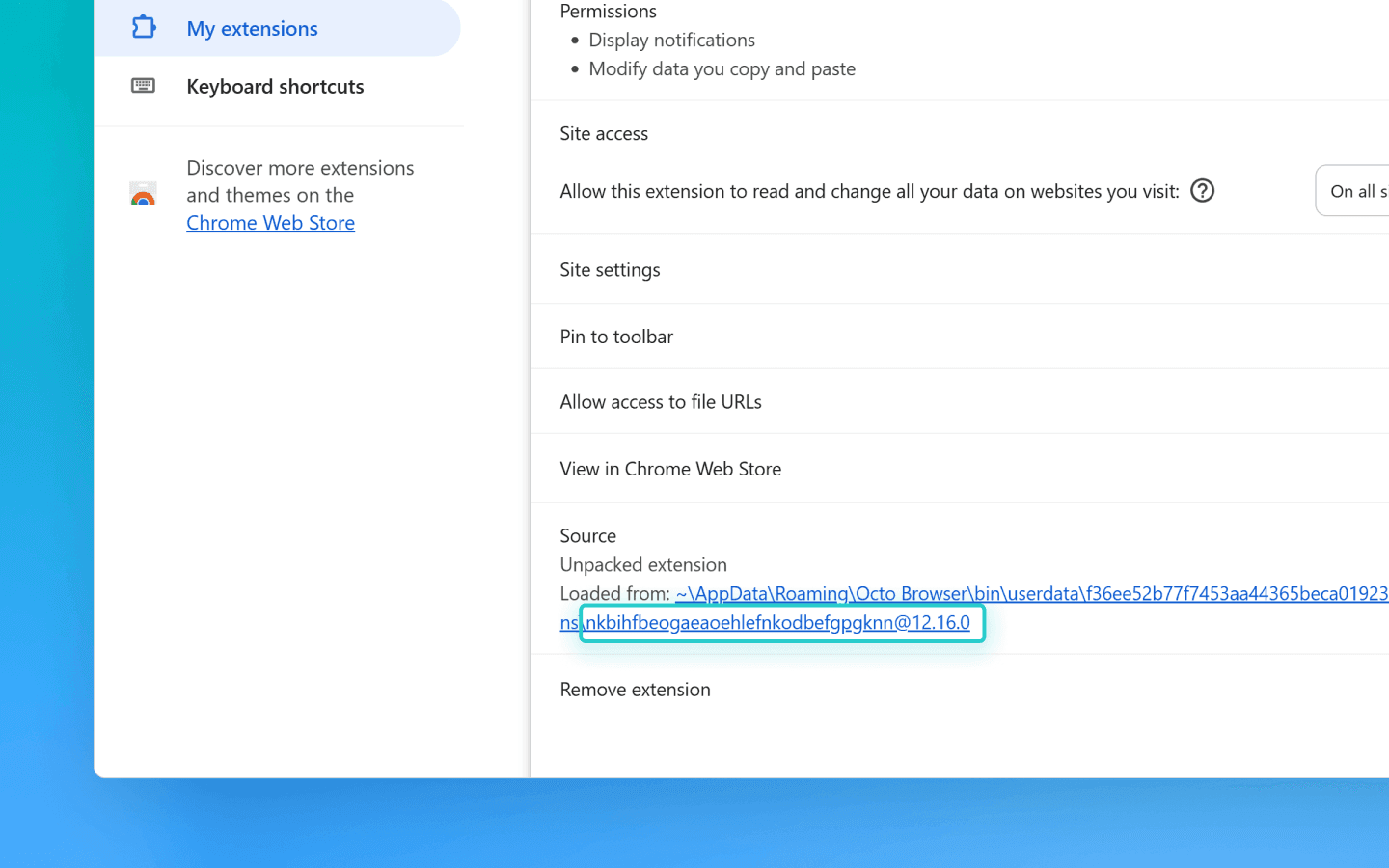Open the "Keyboard shortcuts" page
The height and width of the screenshot is (868, 1389).
pos(275,86)
